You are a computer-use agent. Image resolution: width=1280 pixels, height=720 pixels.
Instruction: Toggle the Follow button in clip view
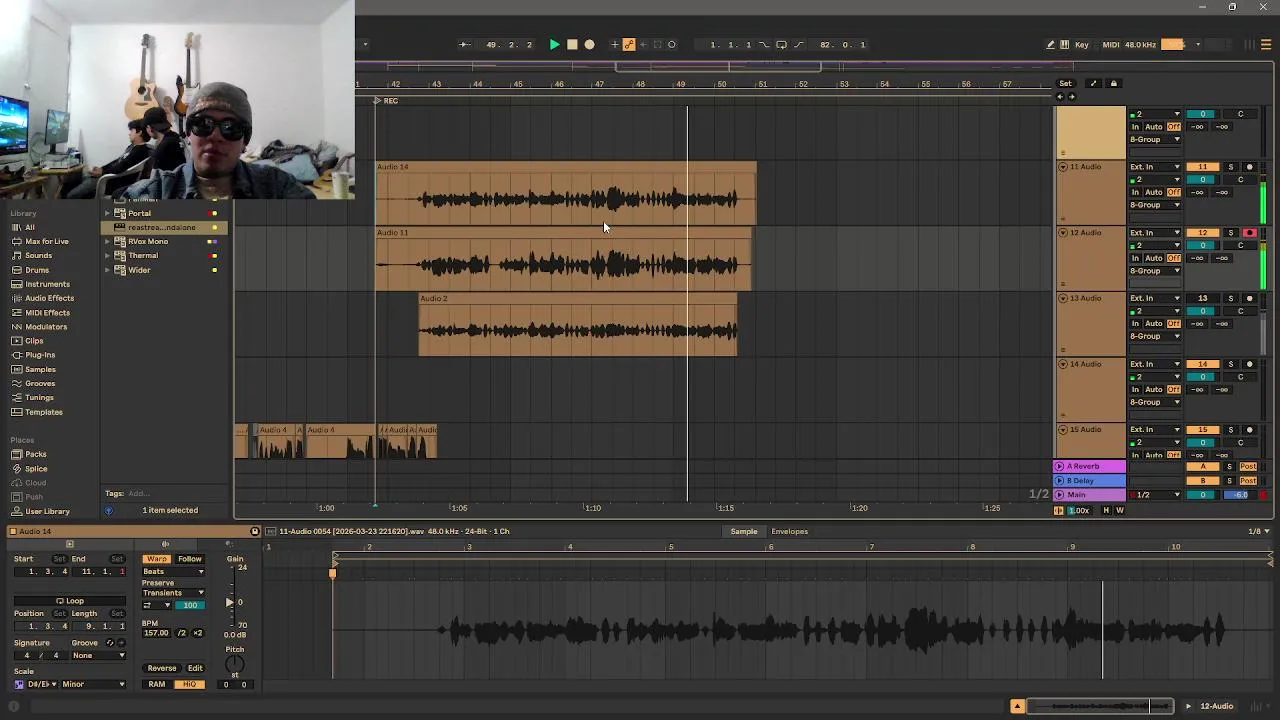[189, 559]
